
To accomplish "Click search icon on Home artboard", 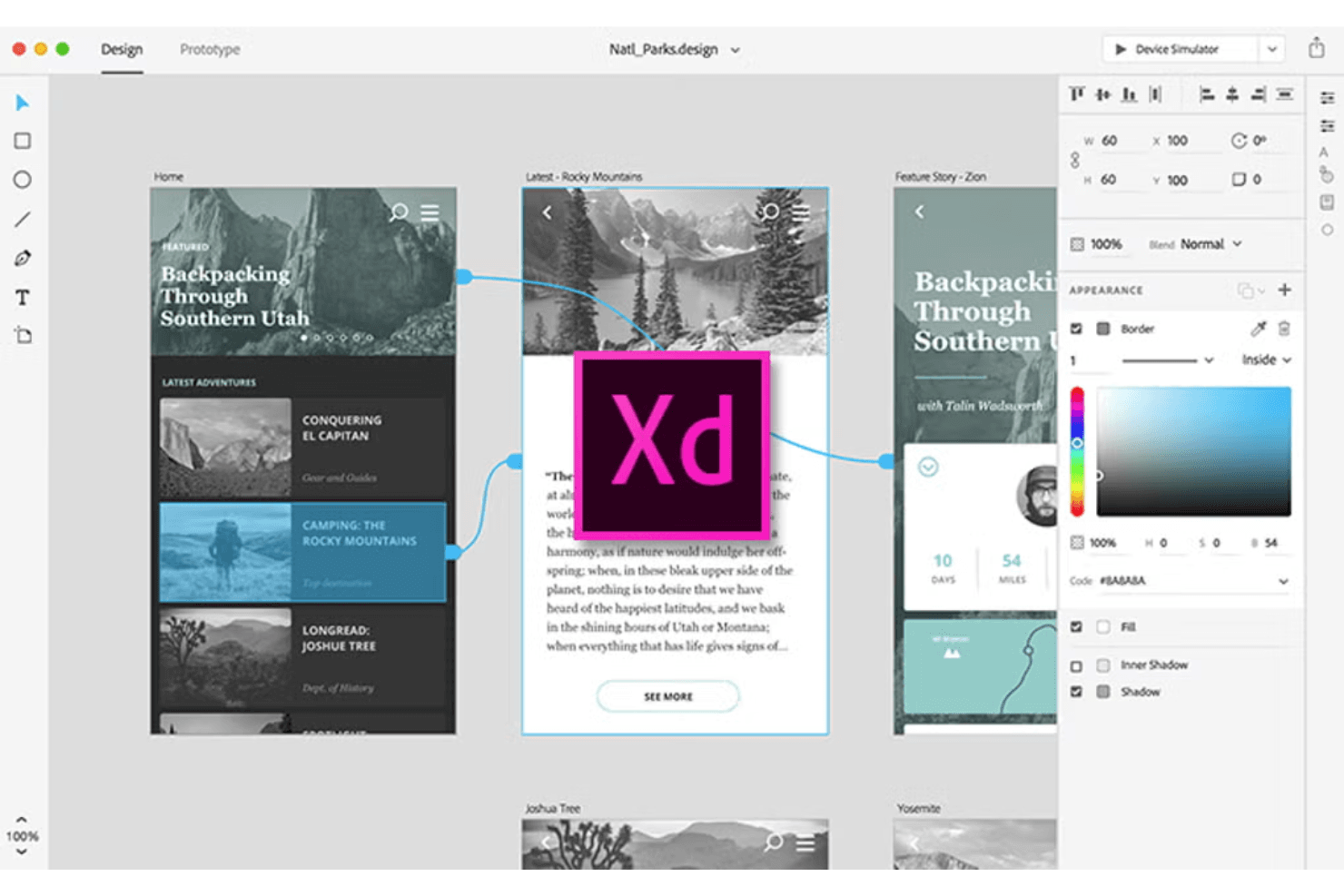I will [398, 212].
